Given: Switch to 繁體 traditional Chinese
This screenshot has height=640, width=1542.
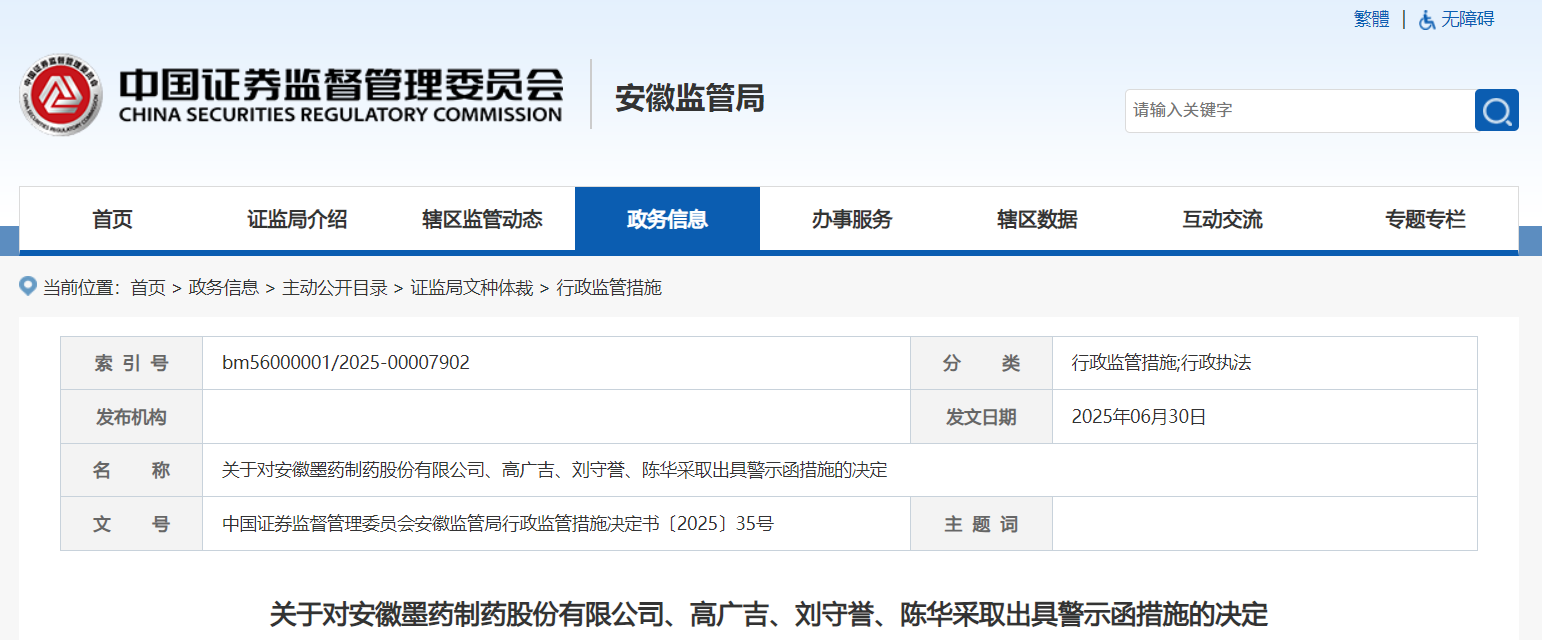Looking at the screenshot, I should [1372, 19].
